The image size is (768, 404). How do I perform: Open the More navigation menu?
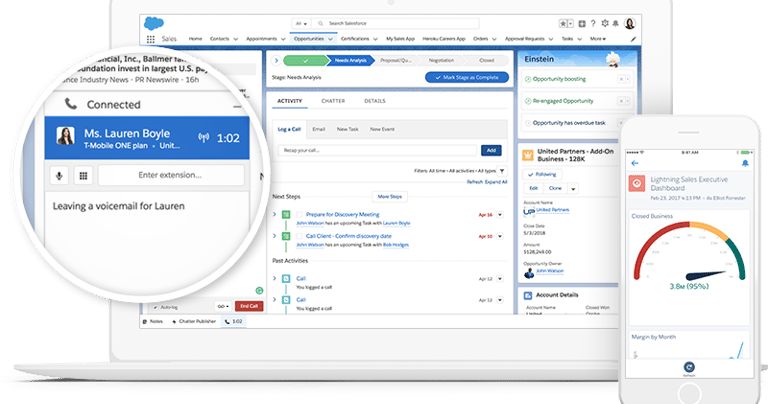(598, 39)
